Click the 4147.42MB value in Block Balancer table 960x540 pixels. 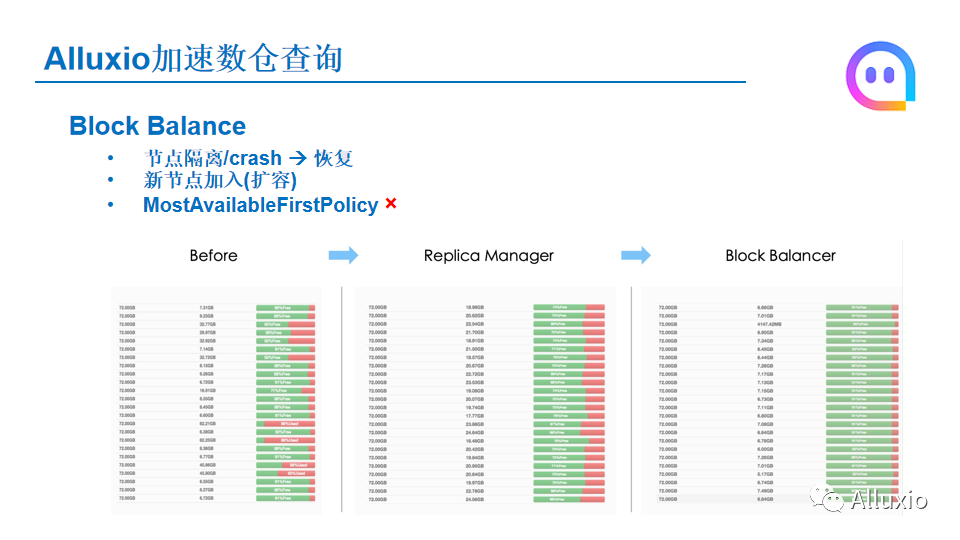(769, 324)
